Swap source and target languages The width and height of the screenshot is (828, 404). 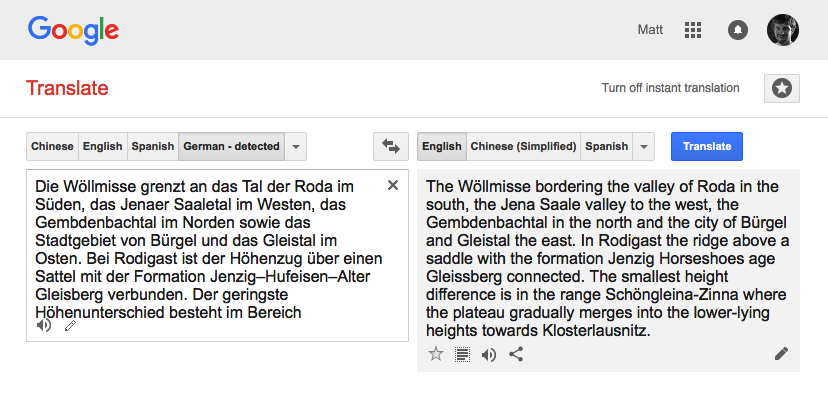click(x=391, y=146)
